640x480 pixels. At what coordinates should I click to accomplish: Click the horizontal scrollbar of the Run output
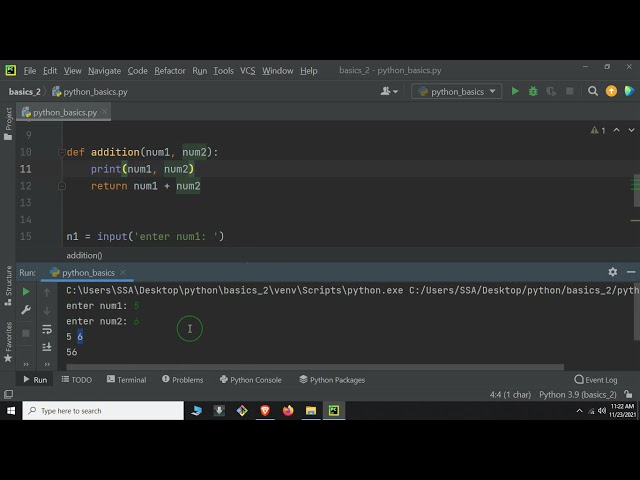coord(313,367)
